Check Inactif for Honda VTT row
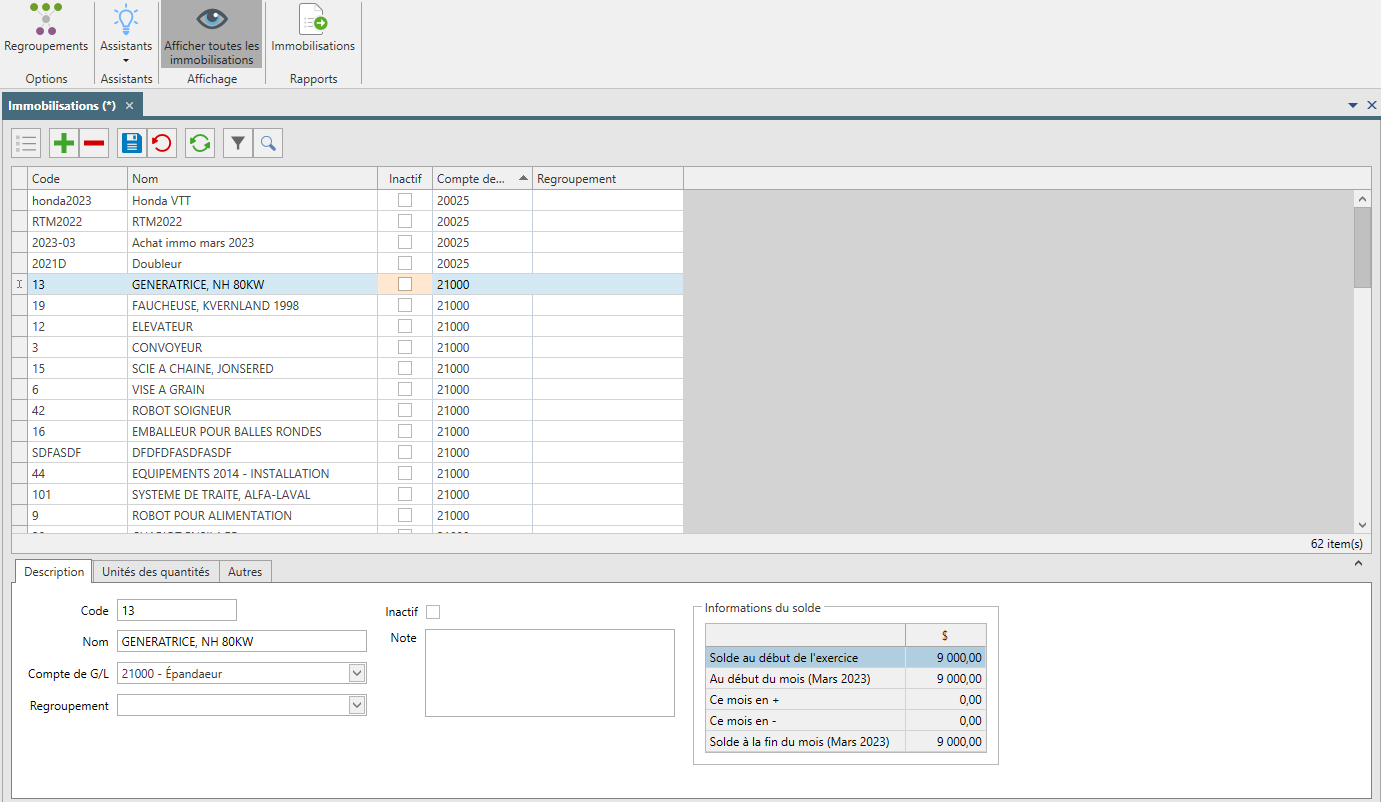Image resolution: width=1381 pixels, height=802 pixels. coord(405,200)
